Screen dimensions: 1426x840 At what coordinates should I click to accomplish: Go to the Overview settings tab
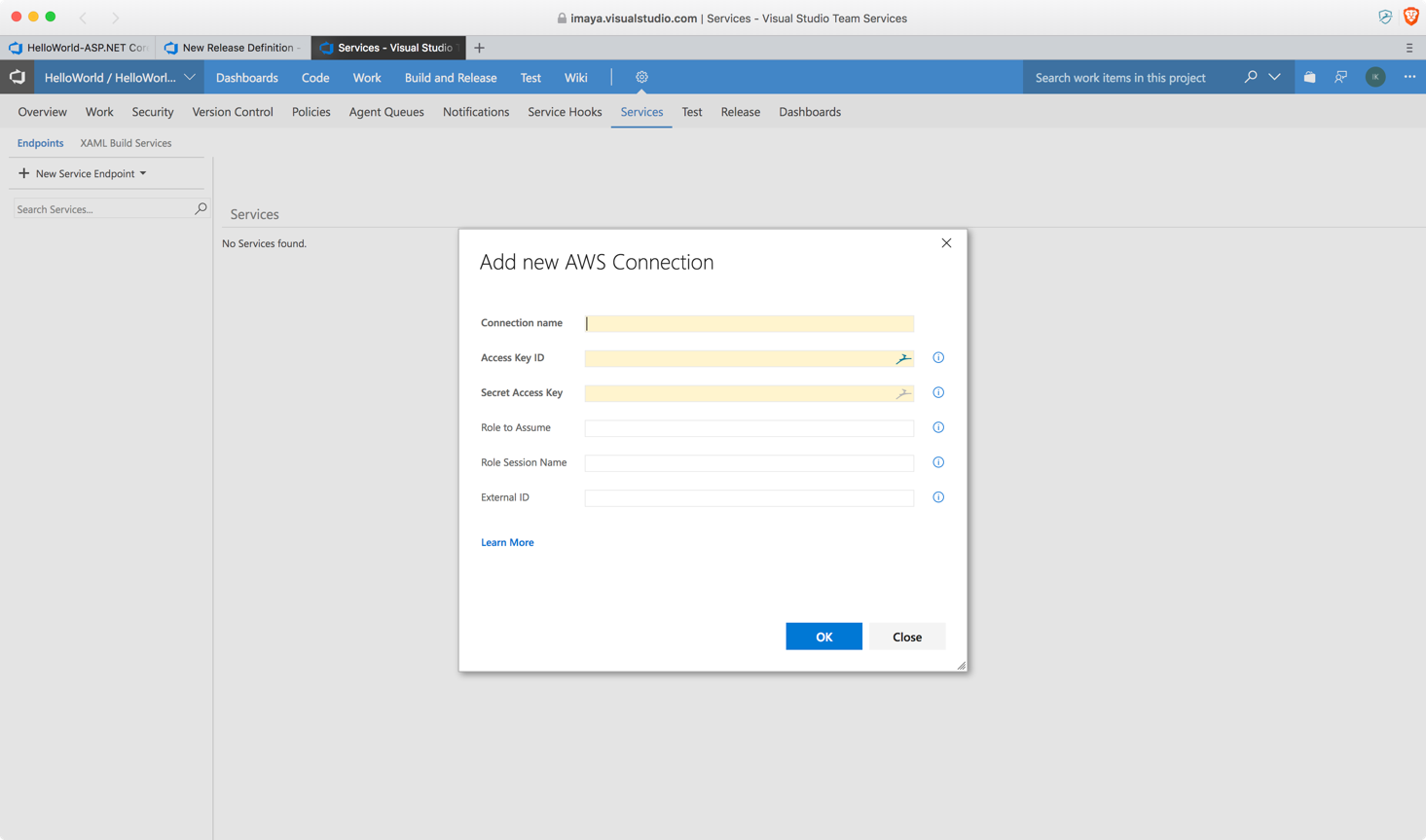click(x=43, y=112)
